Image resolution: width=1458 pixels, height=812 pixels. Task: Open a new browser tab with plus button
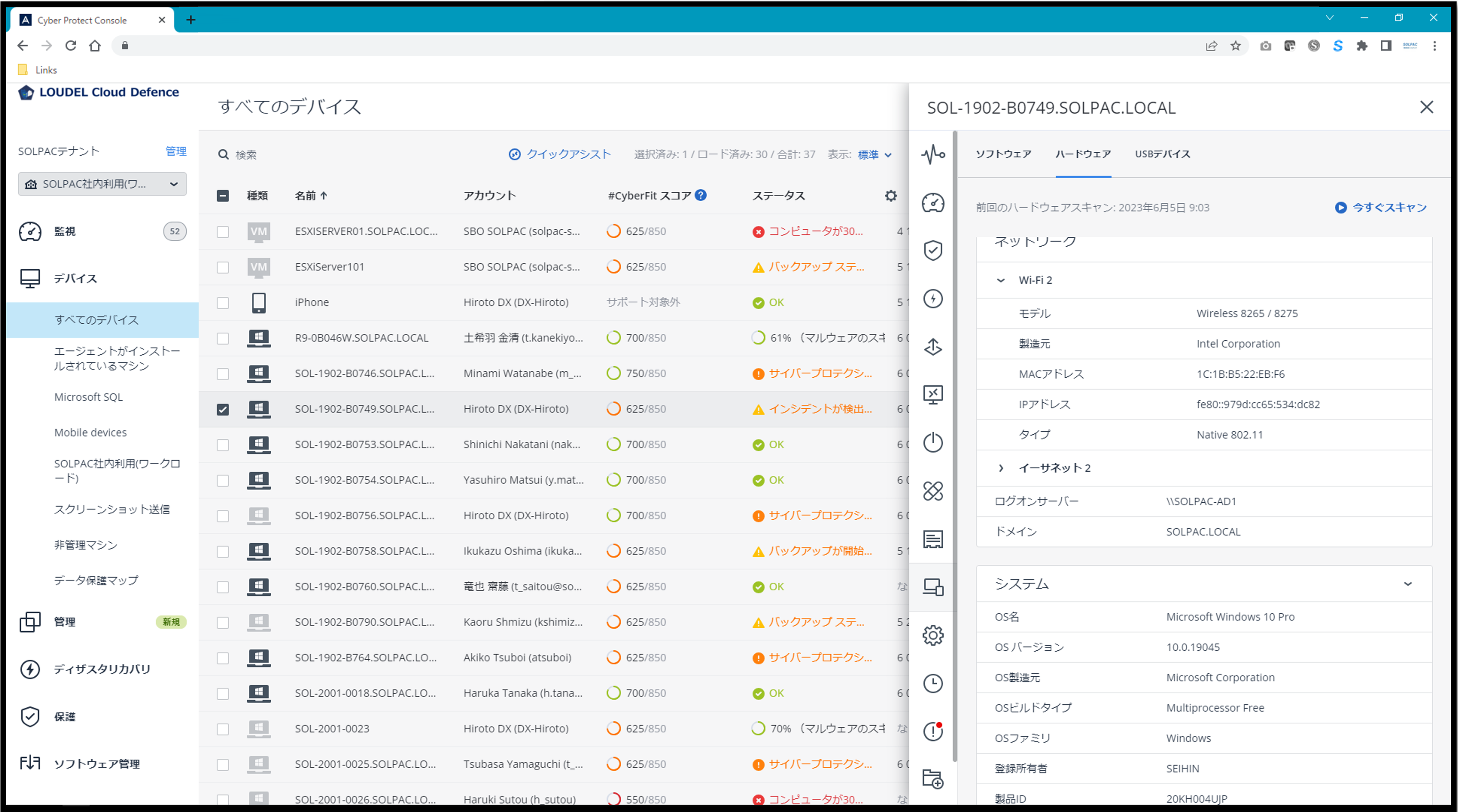tap(191, 20)
